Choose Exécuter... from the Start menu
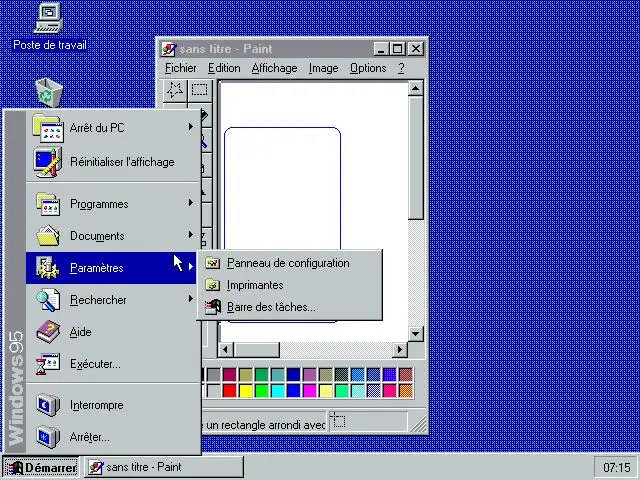 point(113,364)
